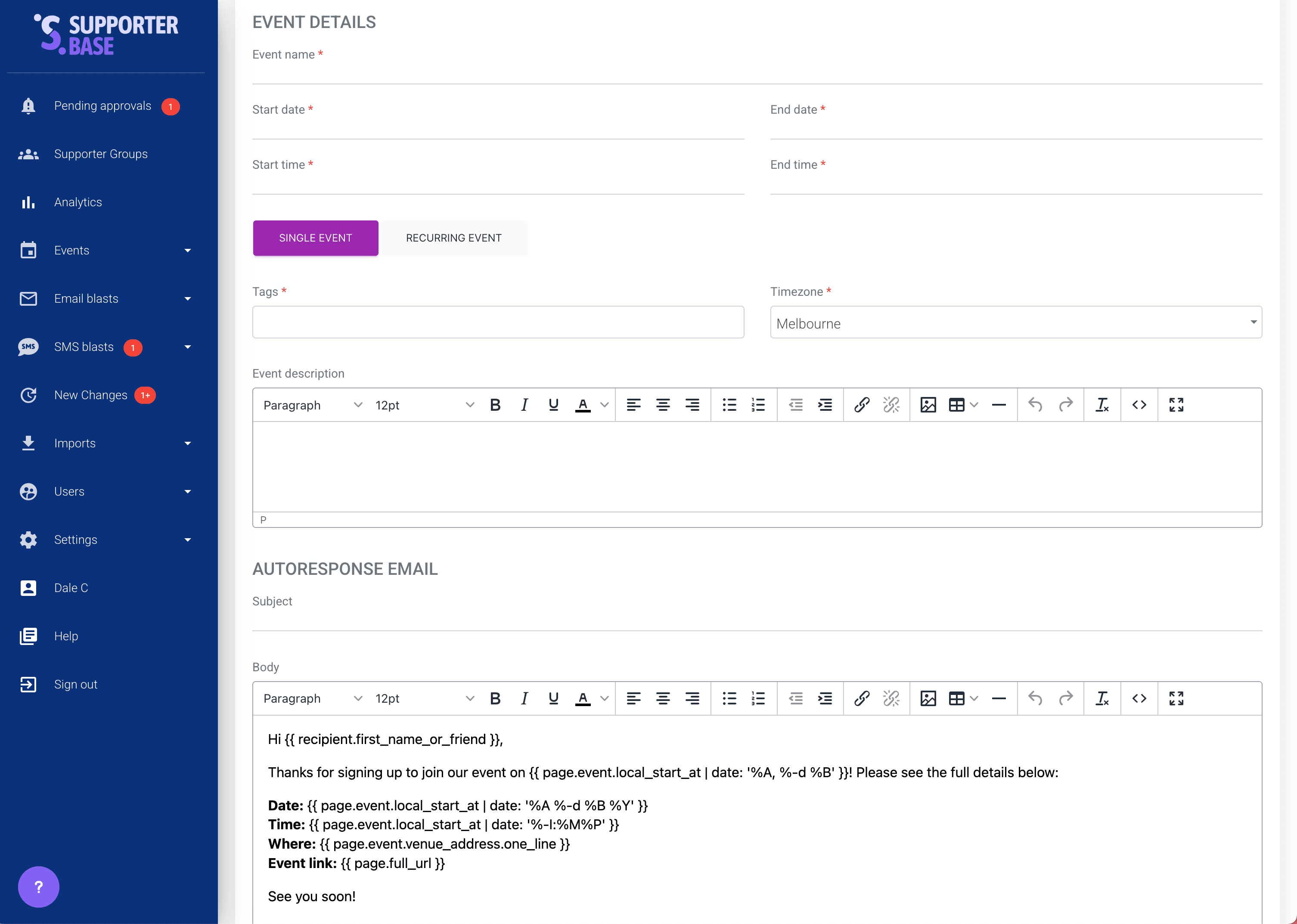Undo last change in Body editor
This screenshot has width=1297, height=924.
click(1035, 698)
